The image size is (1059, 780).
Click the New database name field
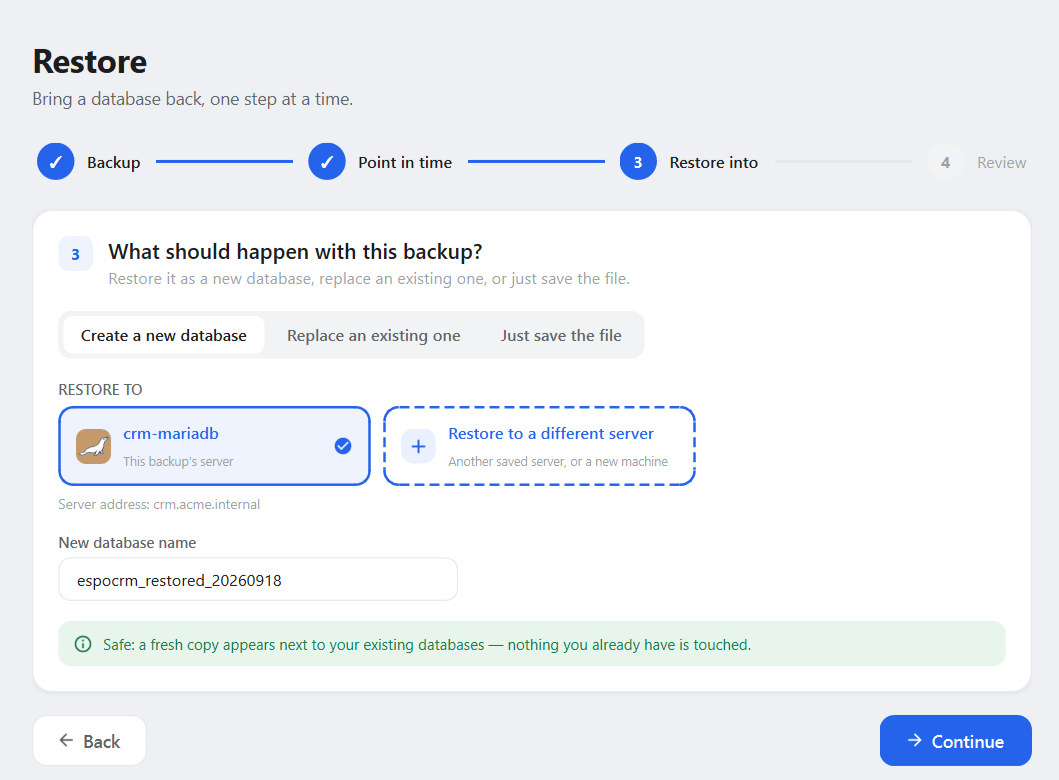click(x=258, y=579)
